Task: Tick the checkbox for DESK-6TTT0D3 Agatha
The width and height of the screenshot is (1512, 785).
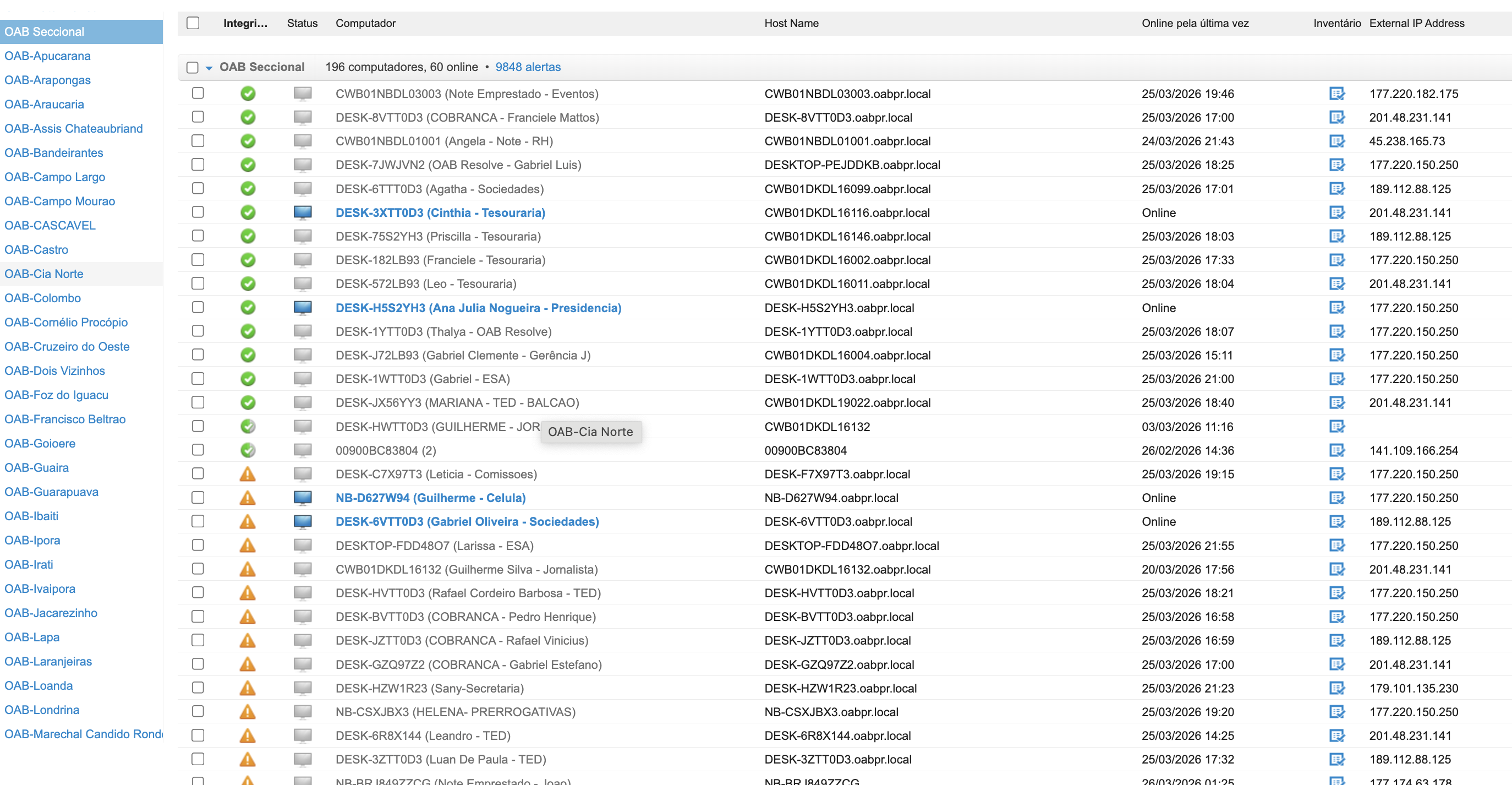Action: pyautogui.click(x=198, y=188)
